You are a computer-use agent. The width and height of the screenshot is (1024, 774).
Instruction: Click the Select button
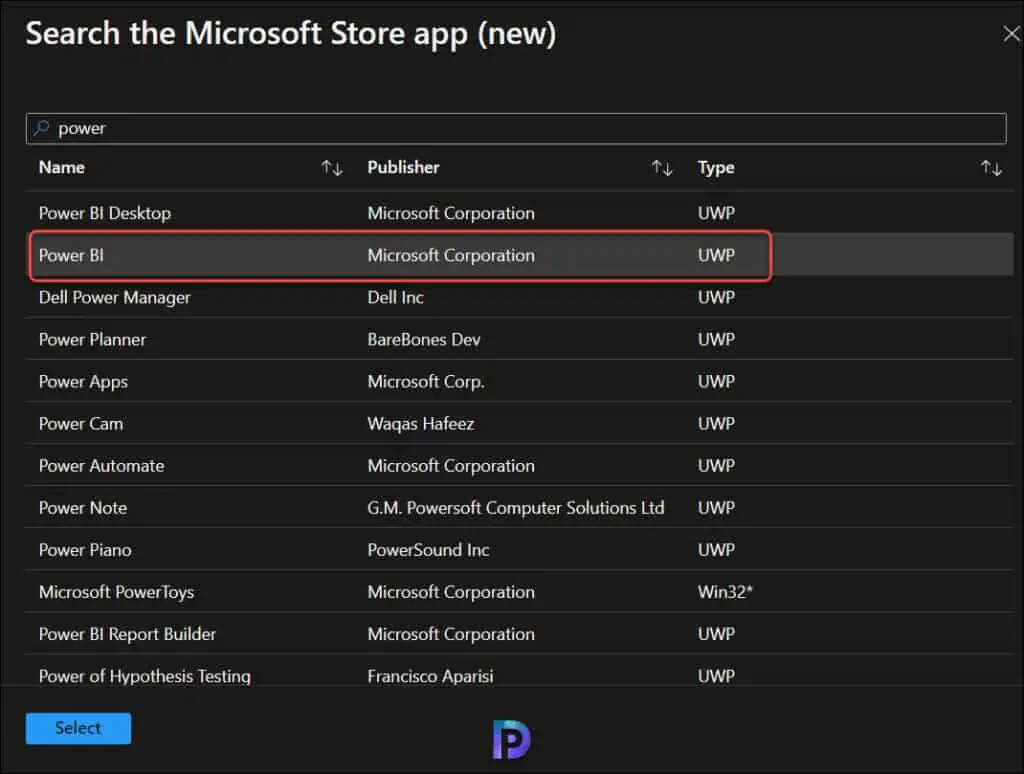78,728
